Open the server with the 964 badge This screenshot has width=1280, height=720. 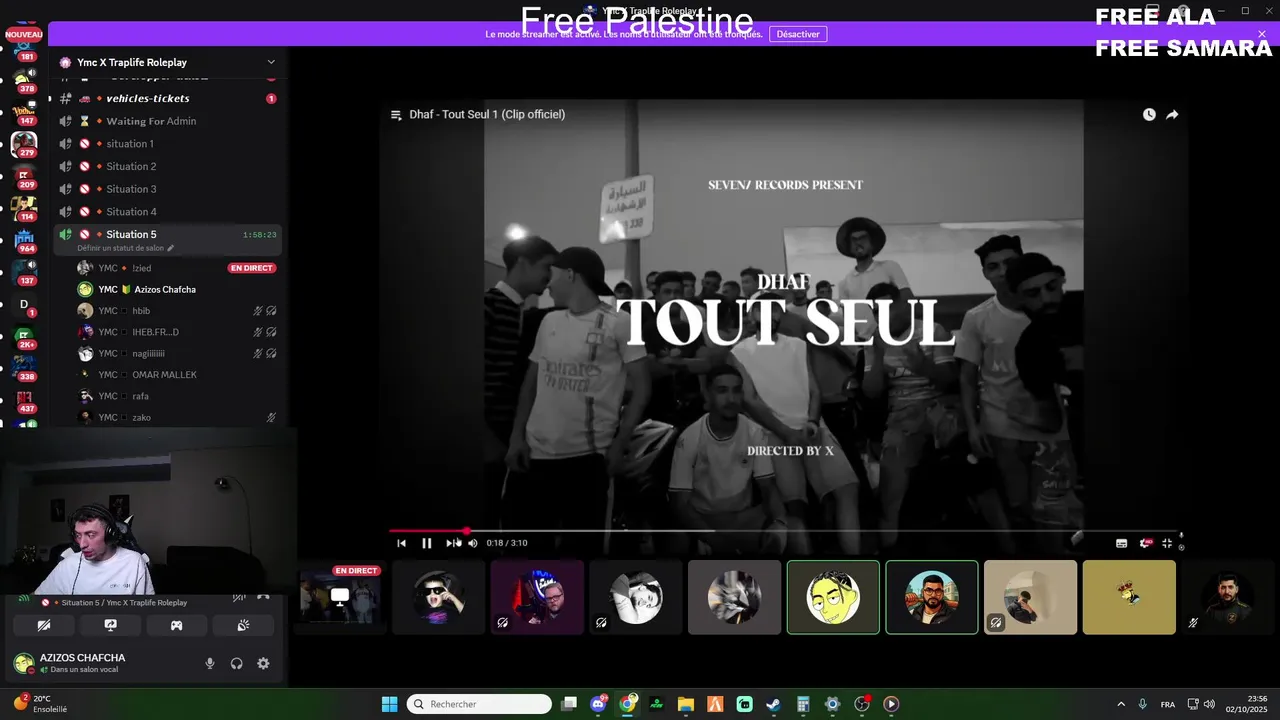[x=24, y=240]
